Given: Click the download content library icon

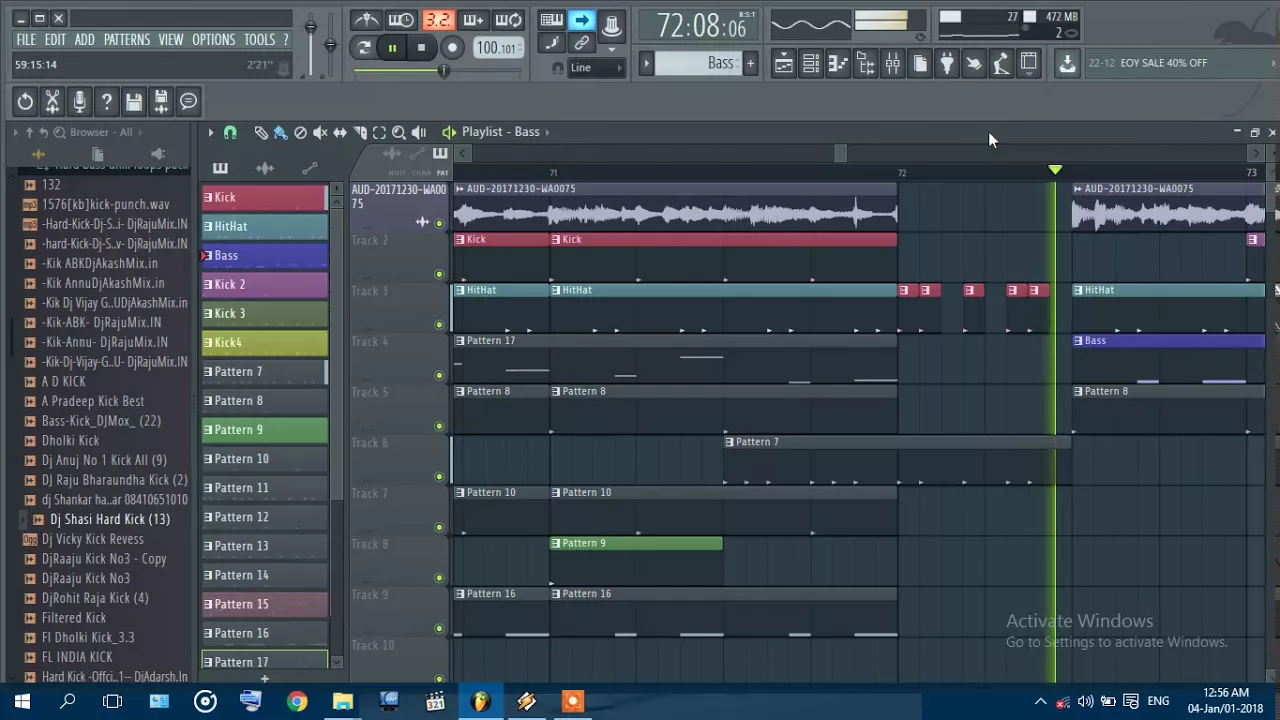Looking at the screenshot, I should (1067, 64).
